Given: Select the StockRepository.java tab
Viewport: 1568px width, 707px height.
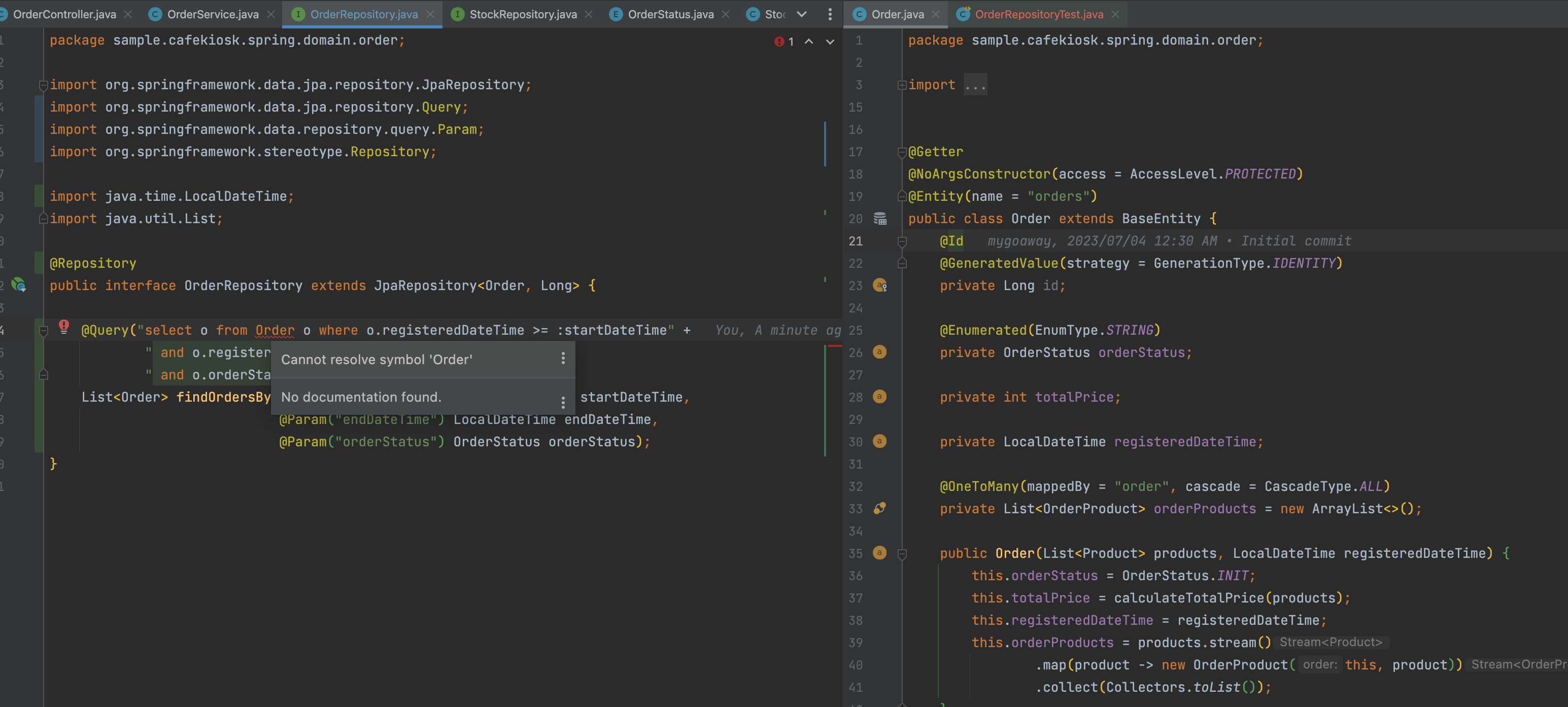Looking at the screenshot, I should pos(522,14).
